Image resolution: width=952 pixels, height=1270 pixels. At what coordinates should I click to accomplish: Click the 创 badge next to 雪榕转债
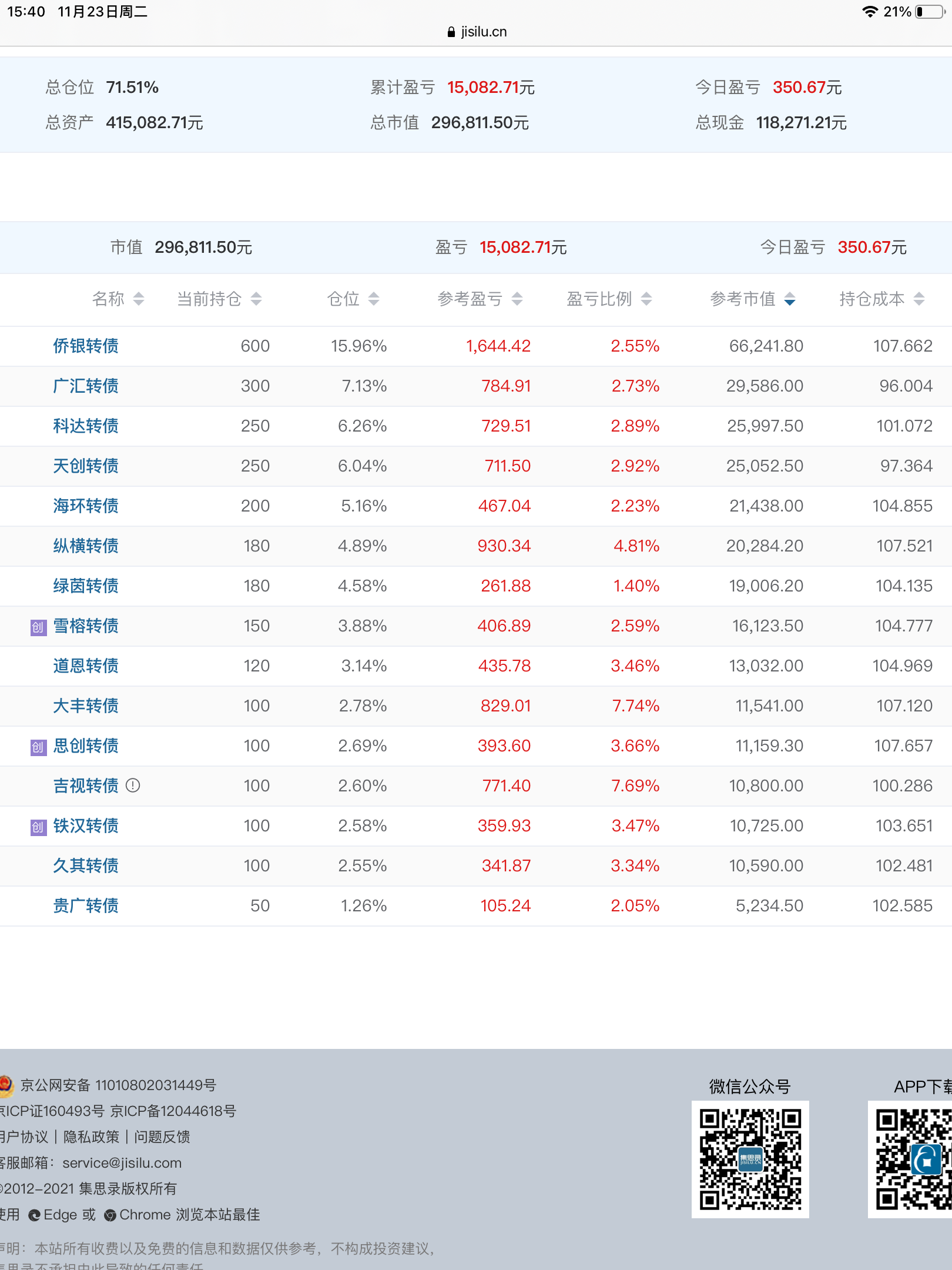pos(38,627)
